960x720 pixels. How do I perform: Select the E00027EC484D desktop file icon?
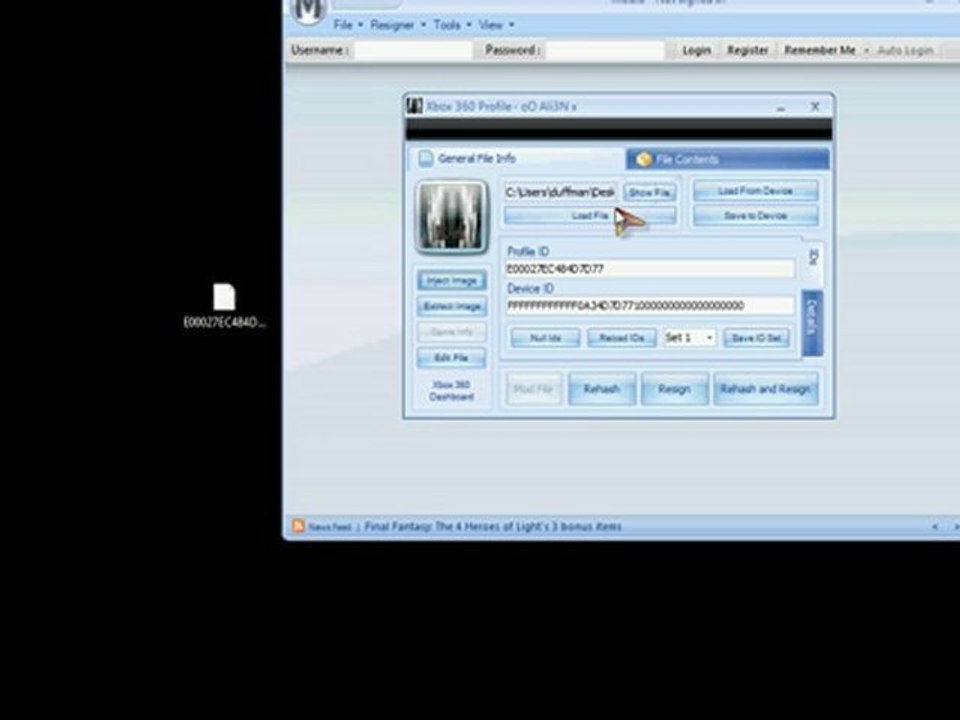(x=224, y=306)
